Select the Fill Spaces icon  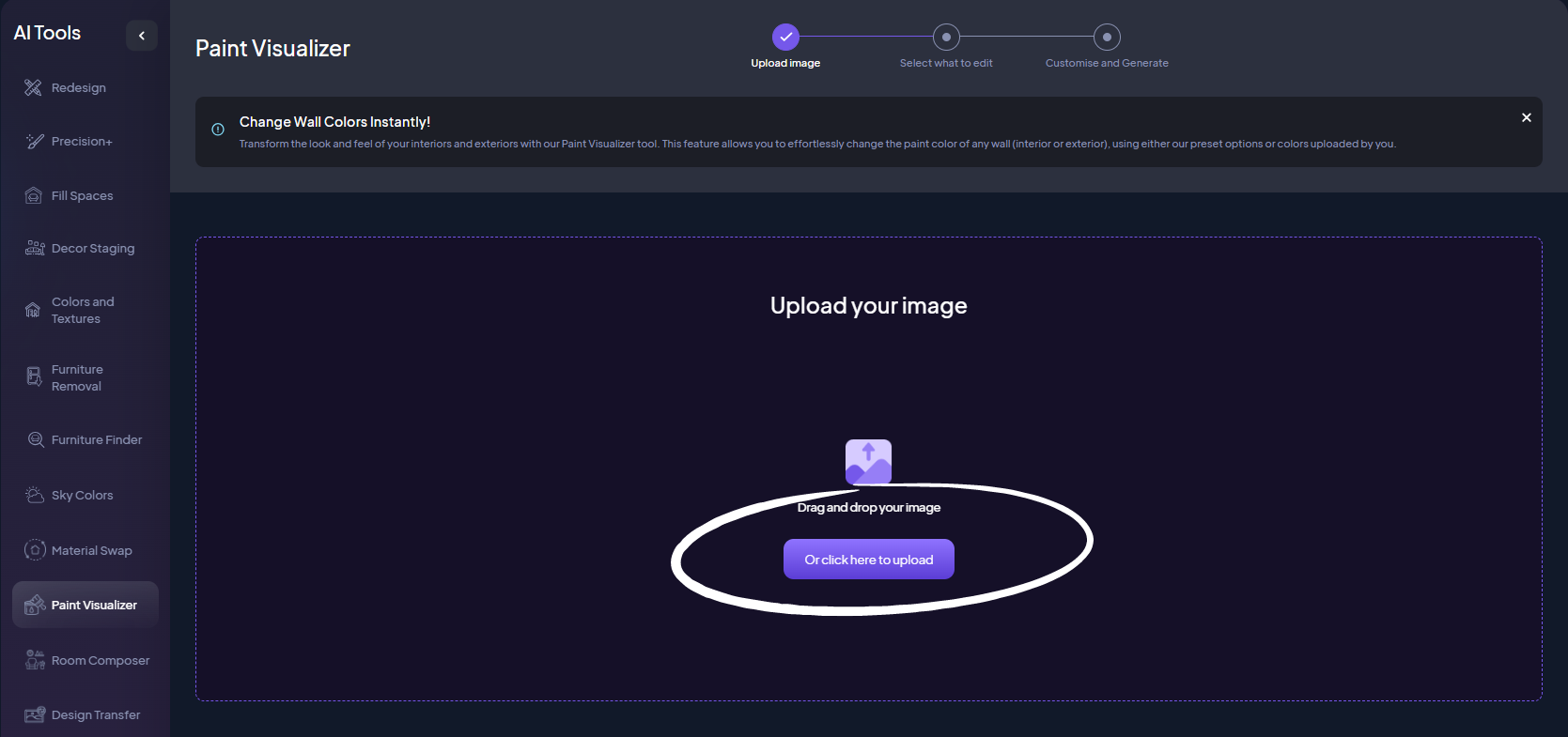(x=34, y=195)
